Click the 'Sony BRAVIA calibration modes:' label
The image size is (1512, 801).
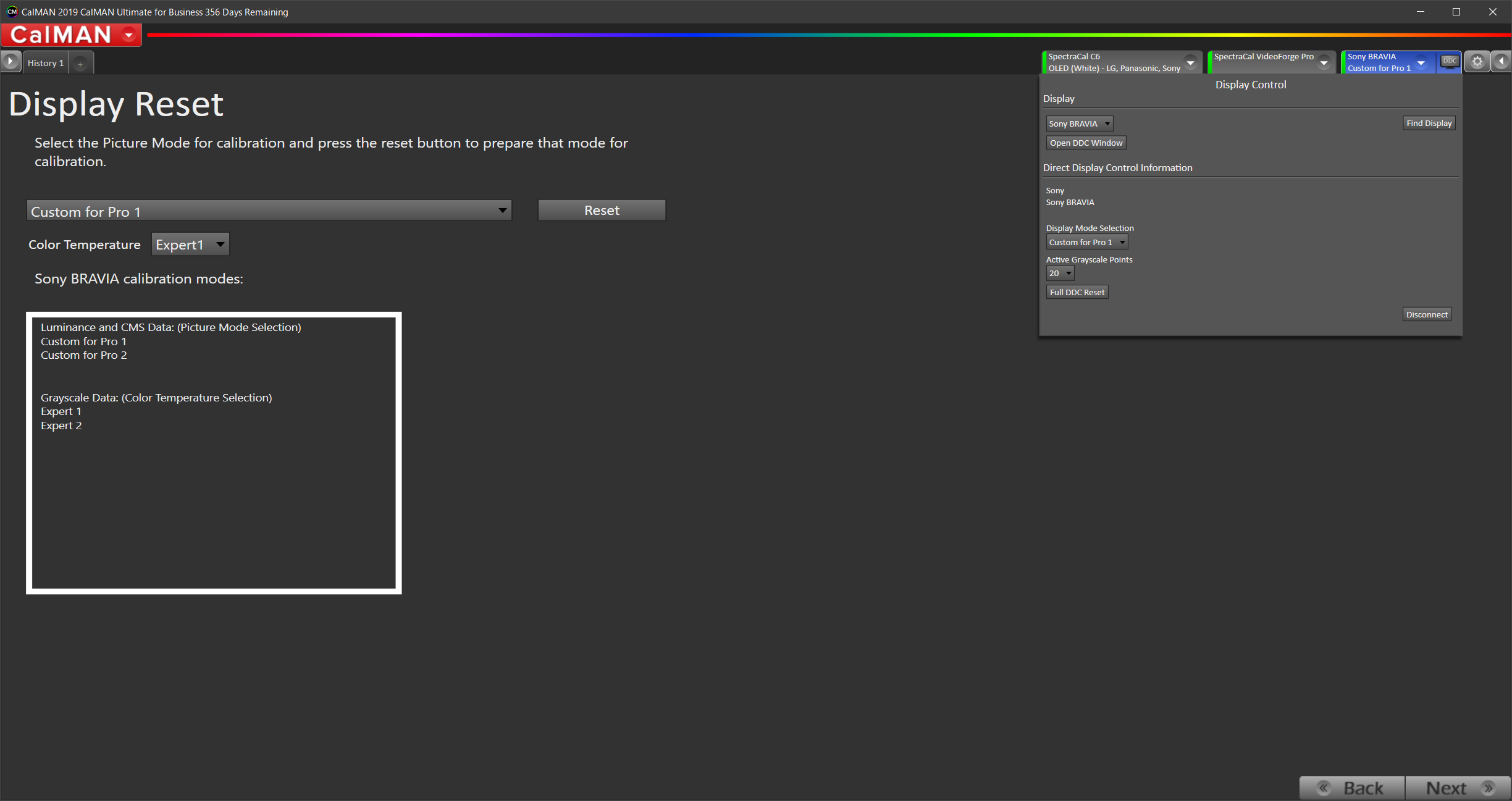(x=139, y=279)
